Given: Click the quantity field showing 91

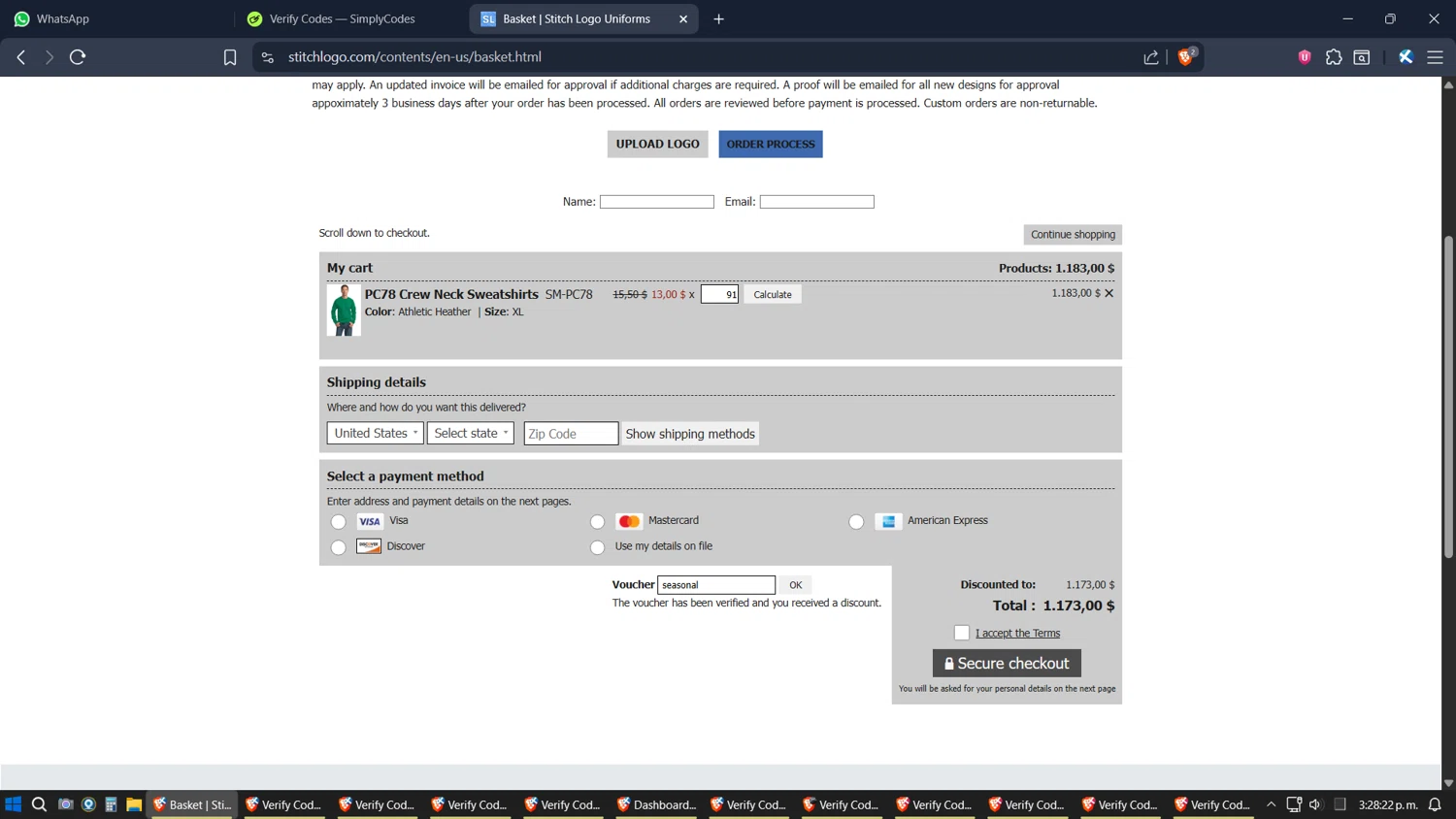Looking at the screenshot, I should coord(719,294).
